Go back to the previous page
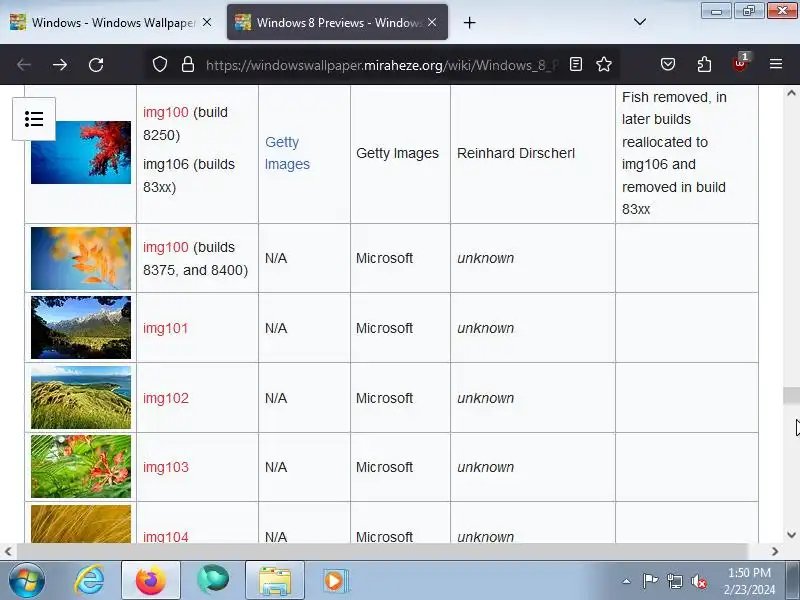 click(x=24, y=65)
